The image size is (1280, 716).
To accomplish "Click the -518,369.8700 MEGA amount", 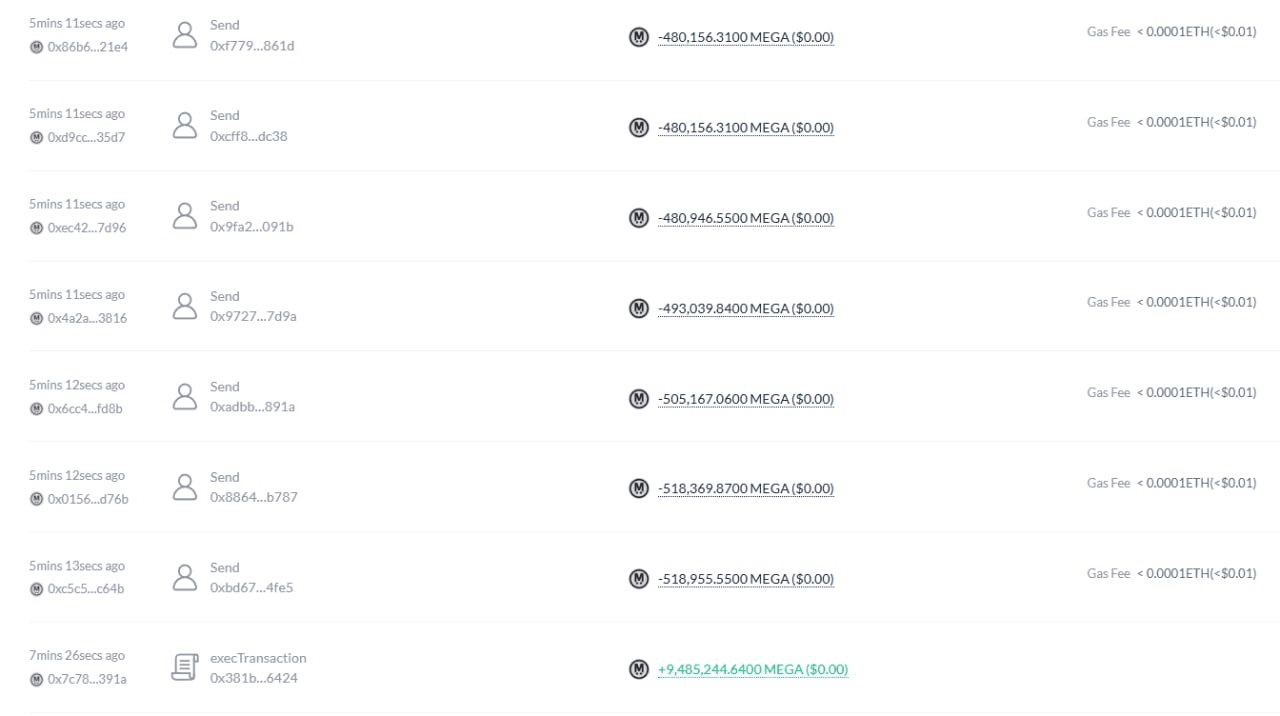I will pos(746,488).
